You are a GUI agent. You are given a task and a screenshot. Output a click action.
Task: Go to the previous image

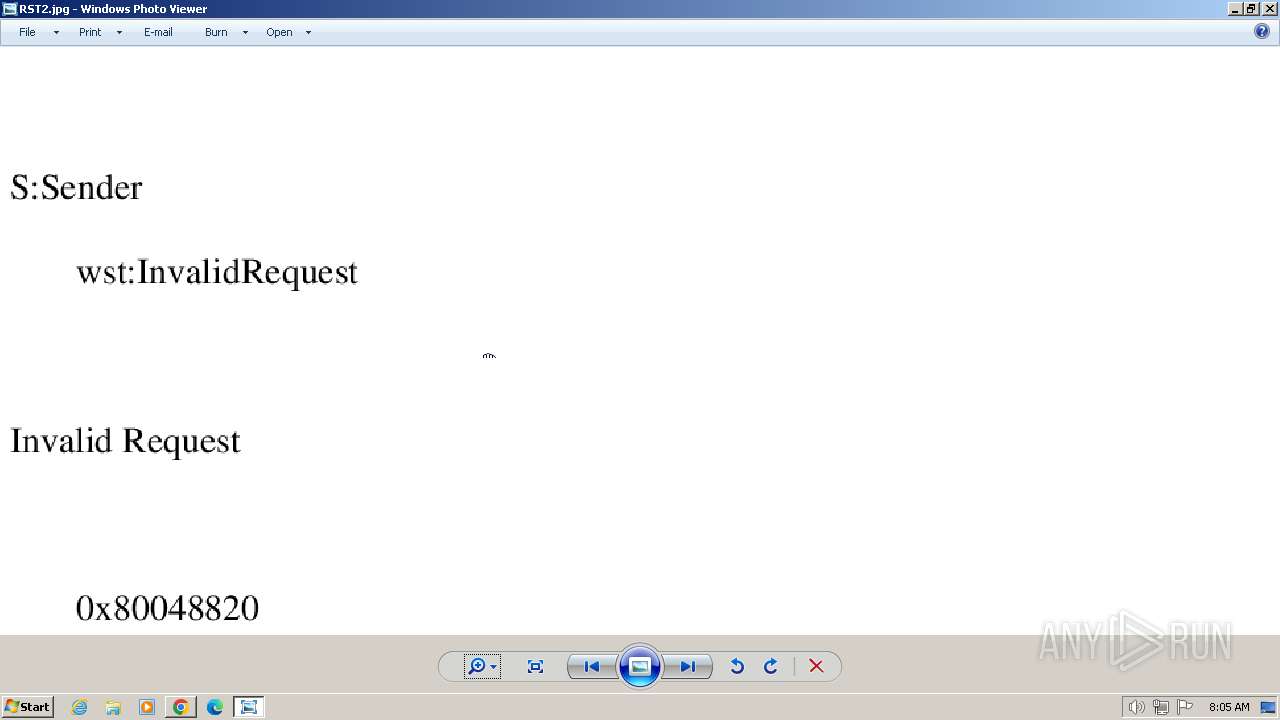coord(592,667)
